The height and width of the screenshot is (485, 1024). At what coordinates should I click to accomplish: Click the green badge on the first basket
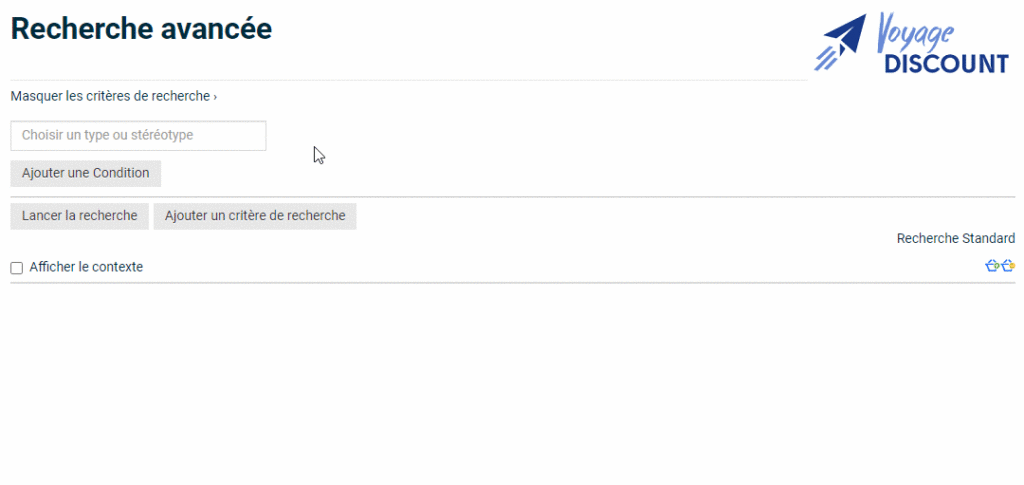(x=997, y=266)
